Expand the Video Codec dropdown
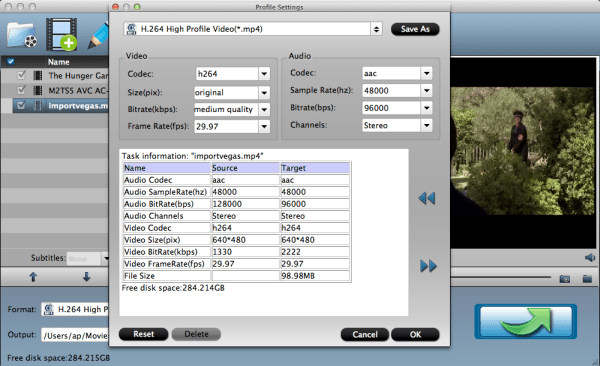The image size is (600, 366). (264, 74)
